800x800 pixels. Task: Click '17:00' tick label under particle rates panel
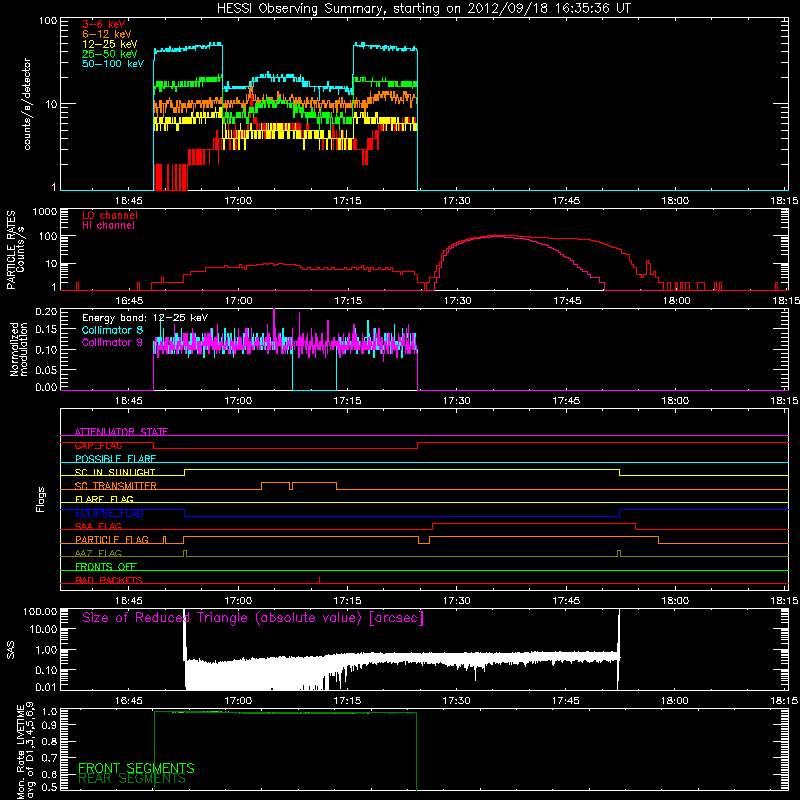(x=238, y=301)
